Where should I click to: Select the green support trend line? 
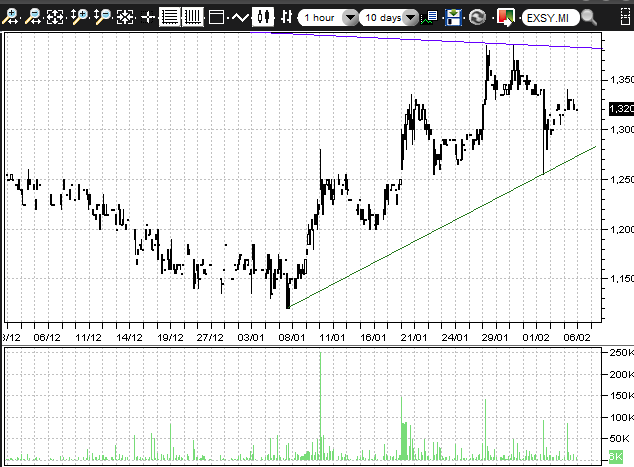coord(443,227)
